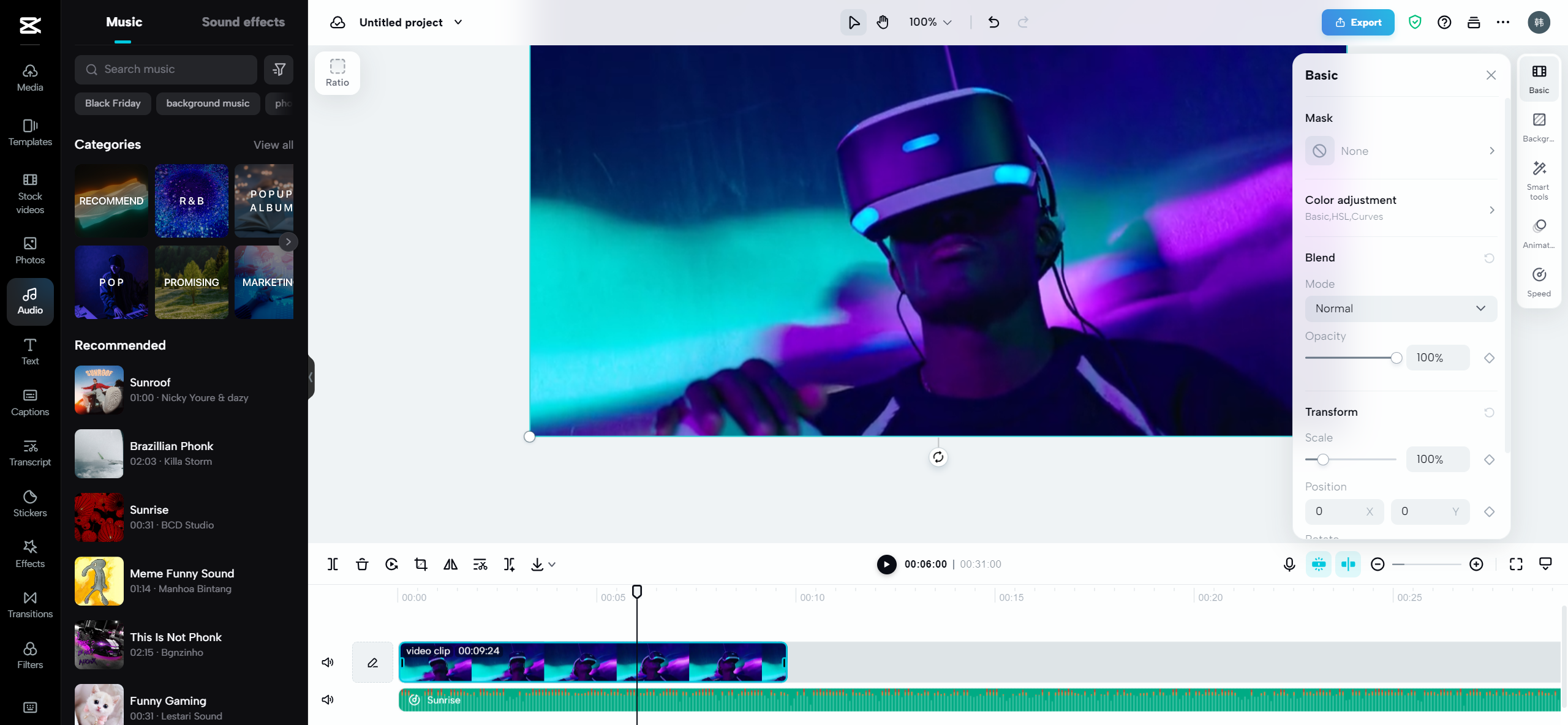Mute the Sunrise audio track

(x=328, y=699)
